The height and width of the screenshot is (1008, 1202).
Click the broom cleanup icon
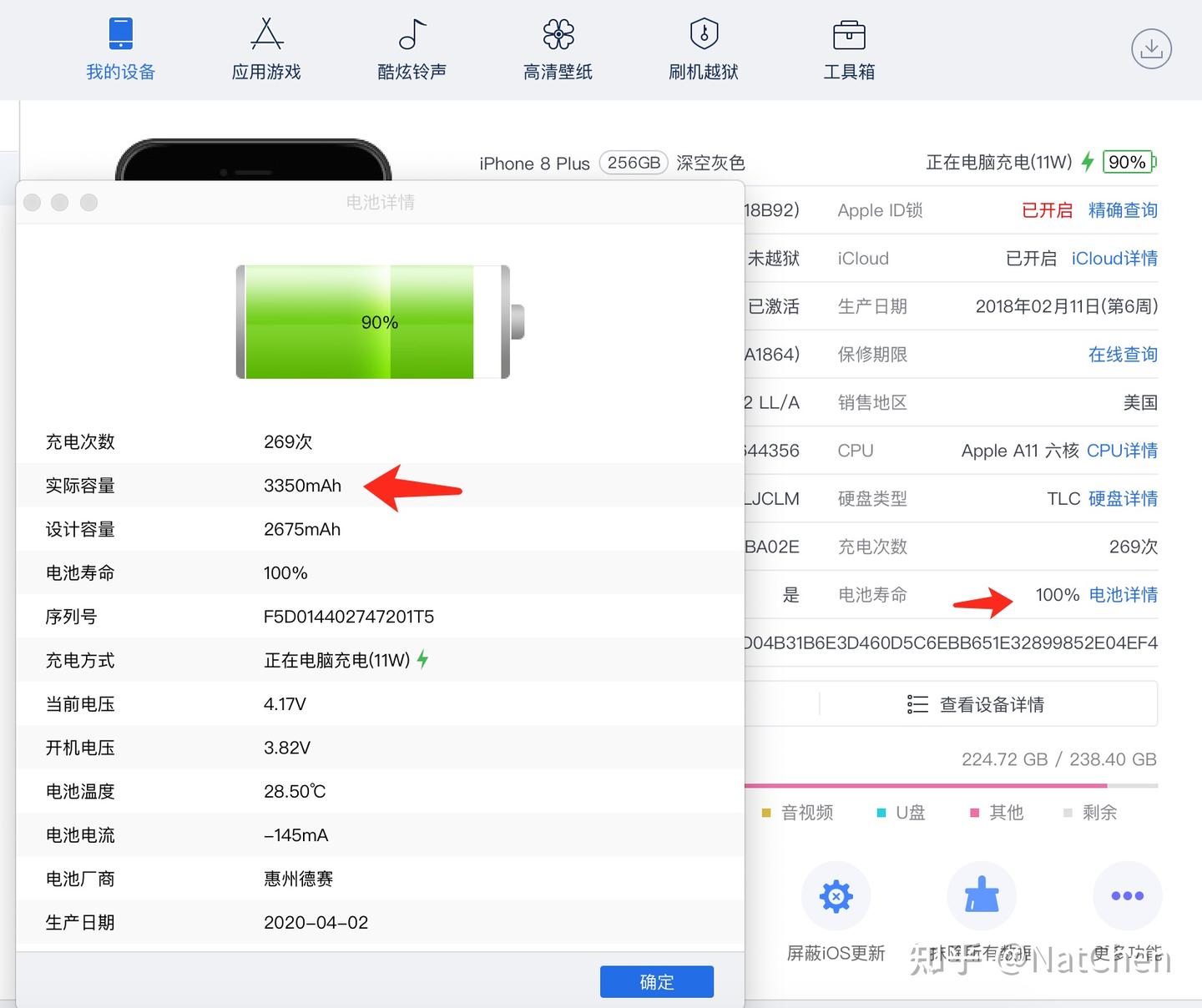982,896
